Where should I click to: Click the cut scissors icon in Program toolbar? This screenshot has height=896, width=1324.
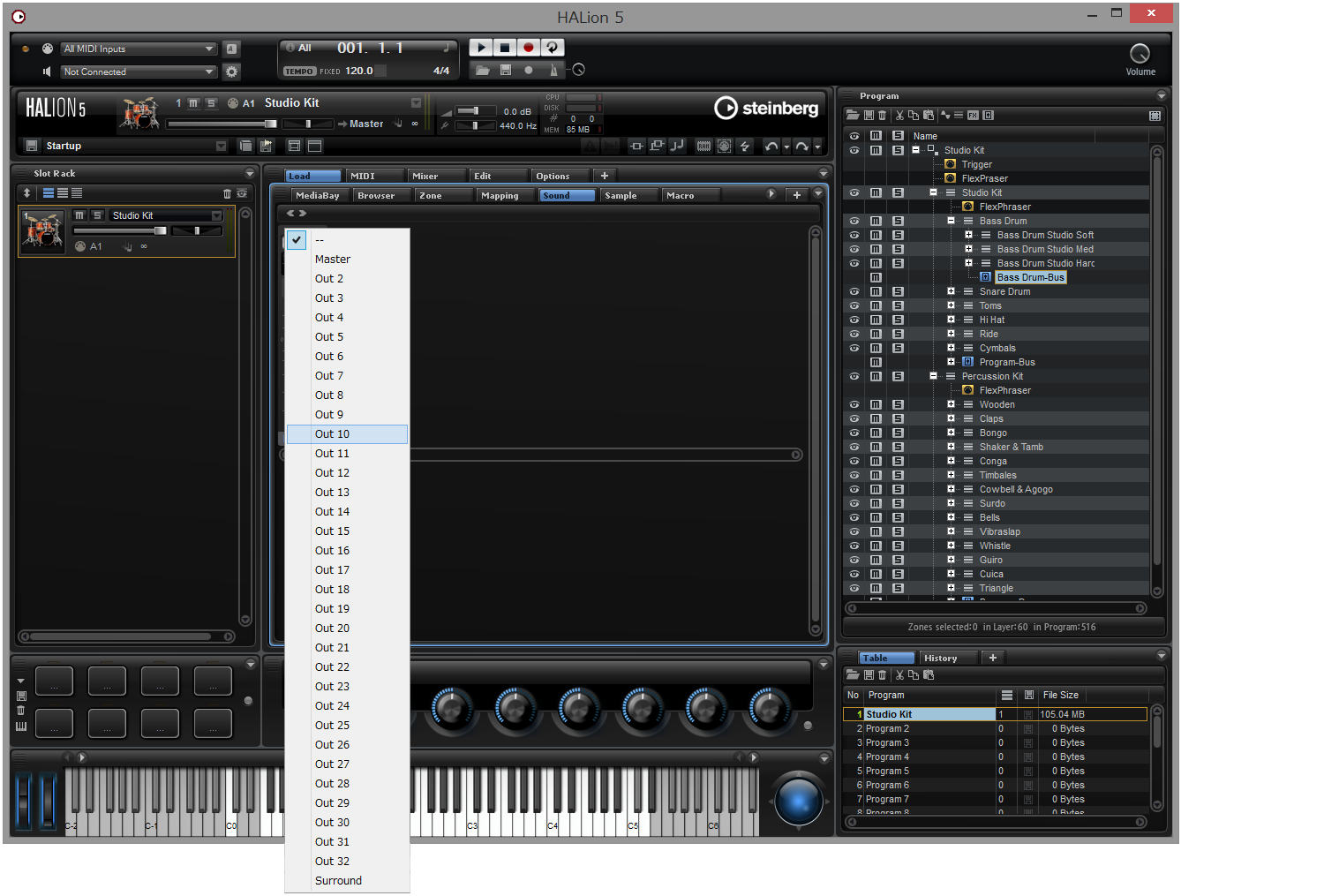899,116
